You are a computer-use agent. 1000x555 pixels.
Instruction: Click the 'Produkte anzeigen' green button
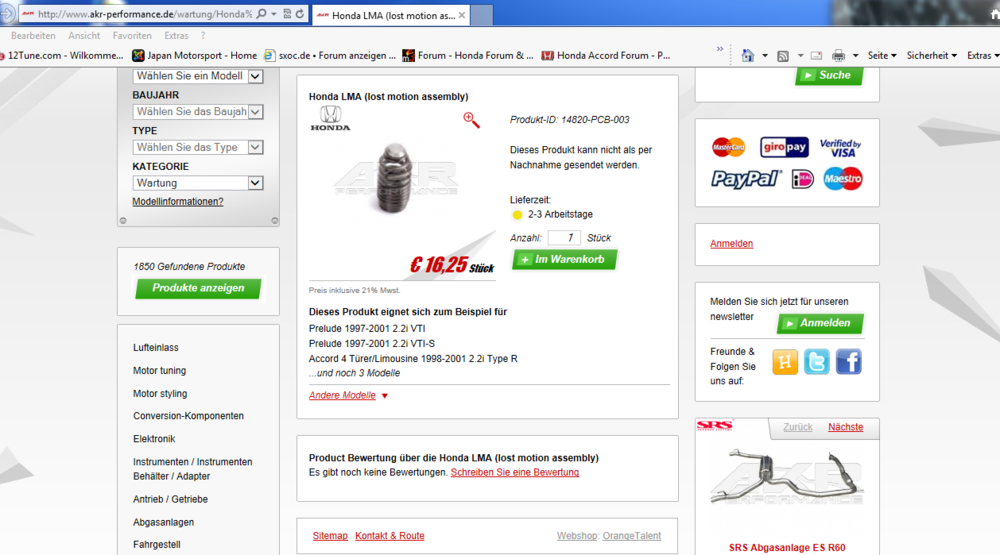pos(198,288)
